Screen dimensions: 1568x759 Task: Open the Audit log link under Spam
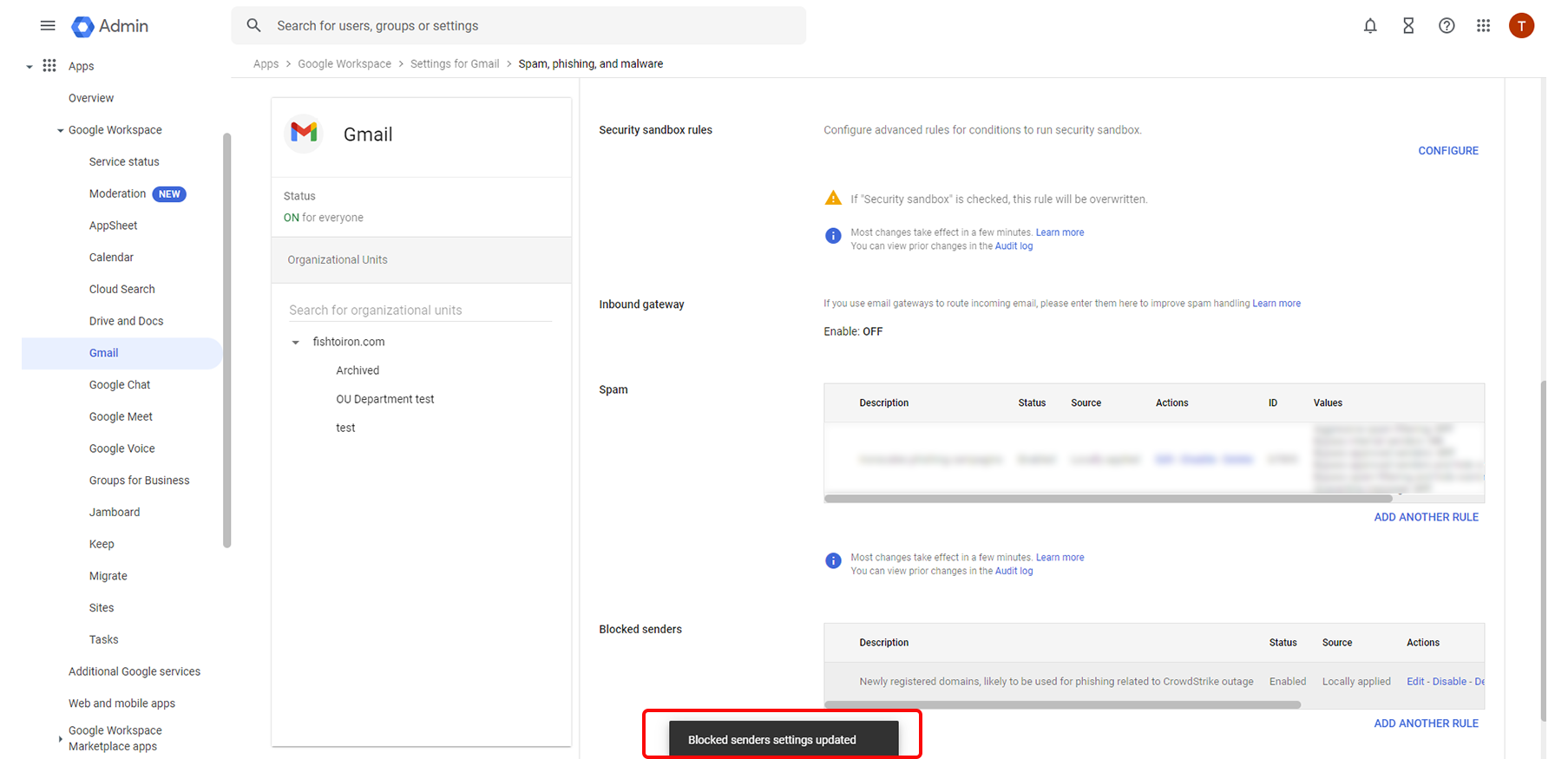click(1014, 572)
